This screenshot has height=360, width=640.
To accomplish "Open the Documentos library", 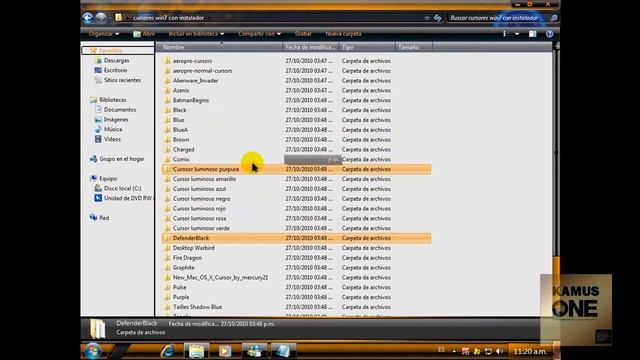I will (120, 109).
